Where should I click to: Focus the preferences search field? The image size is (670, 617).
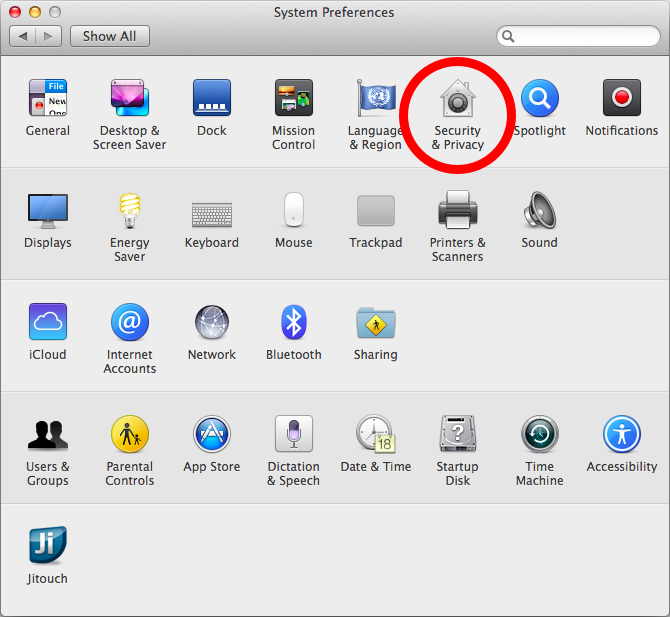pos(578,36)
